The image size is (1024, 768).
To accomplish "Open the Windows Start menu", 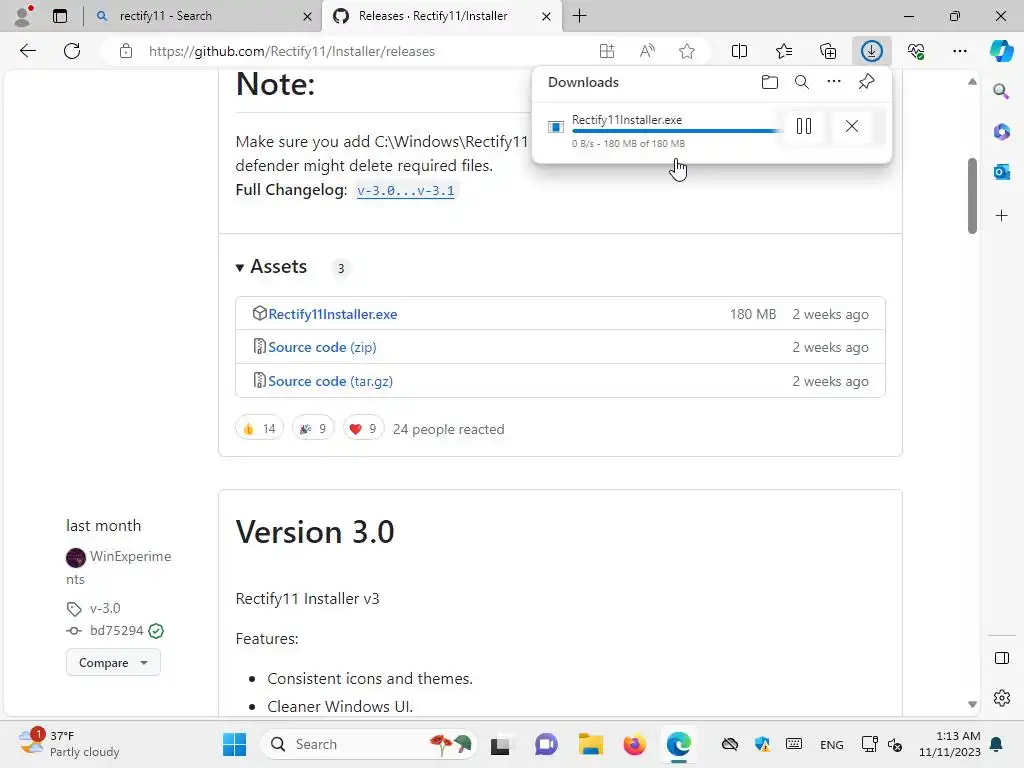I will [x=234, y=744].
